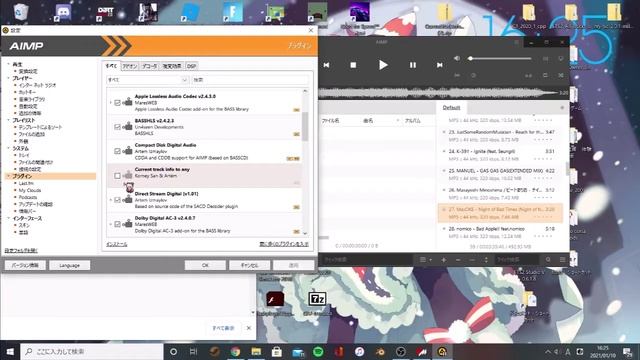Open the Windows Start menu
640x360 pixels.
click(10, 351)
